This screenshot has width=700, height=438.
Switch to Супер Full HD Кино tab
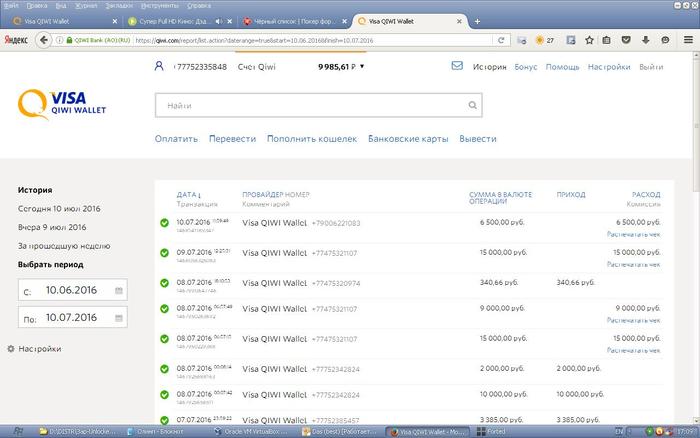[179, 21]
